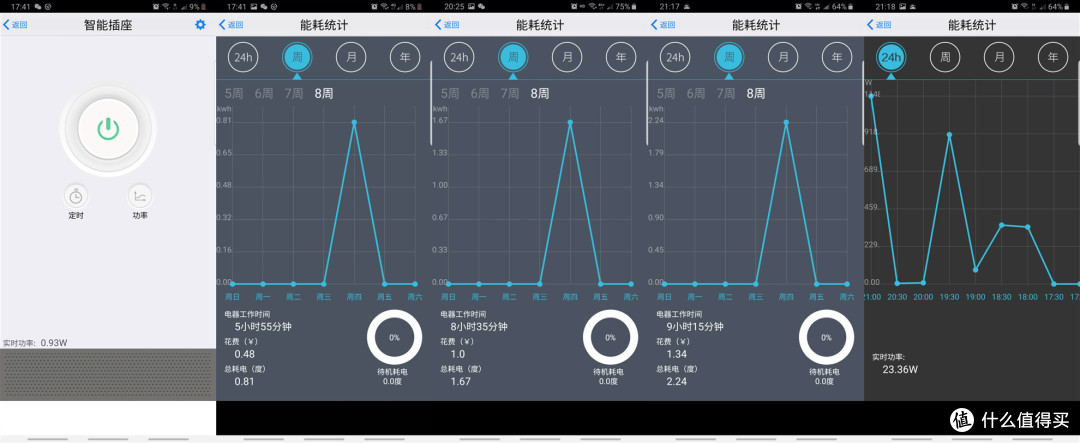Select 年 tab on the 1.67 kWh screen

[x=621, y=57]
